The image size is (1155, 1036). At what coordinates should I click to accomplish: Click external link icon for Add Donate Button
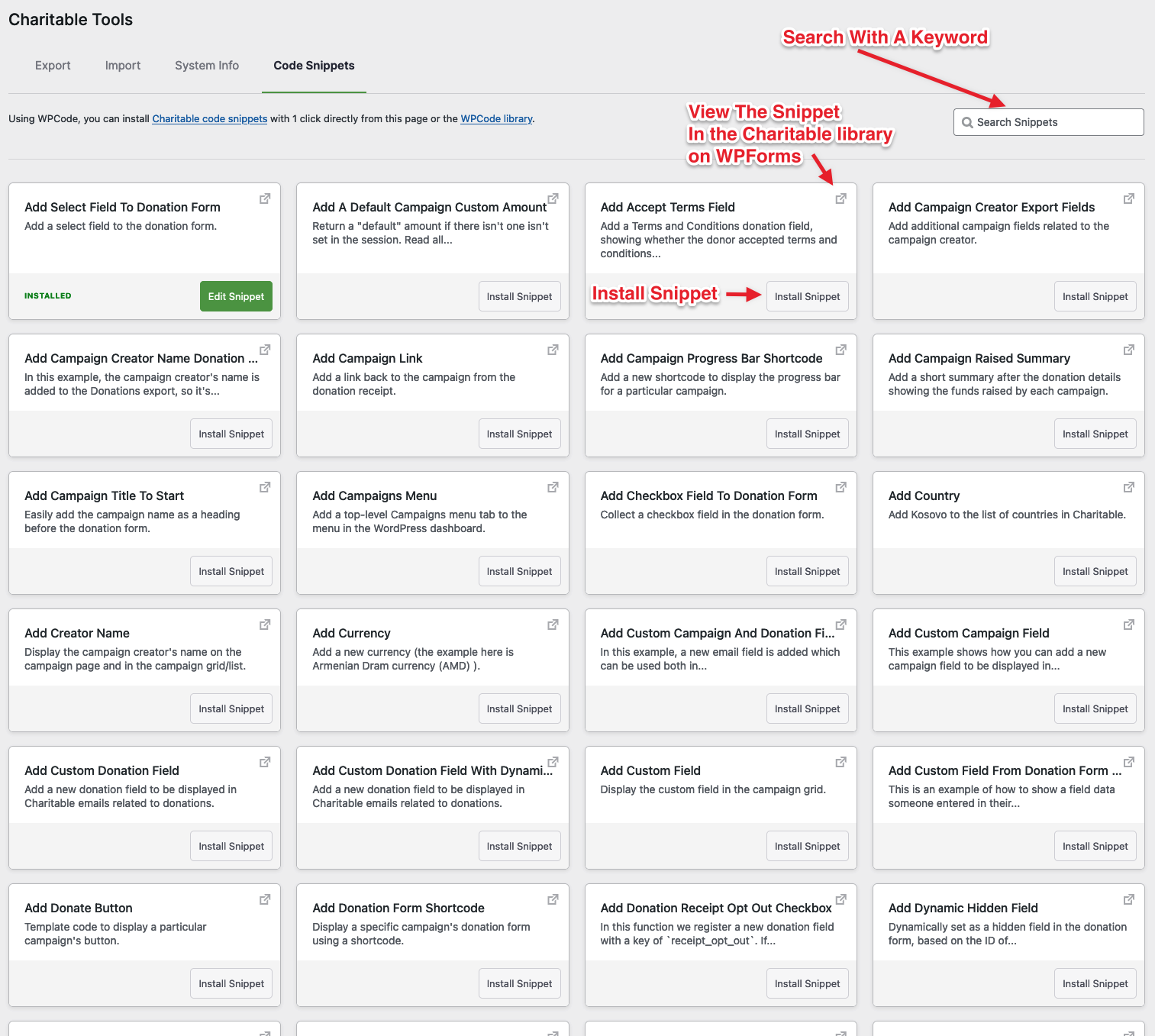(x=265, y=899)
